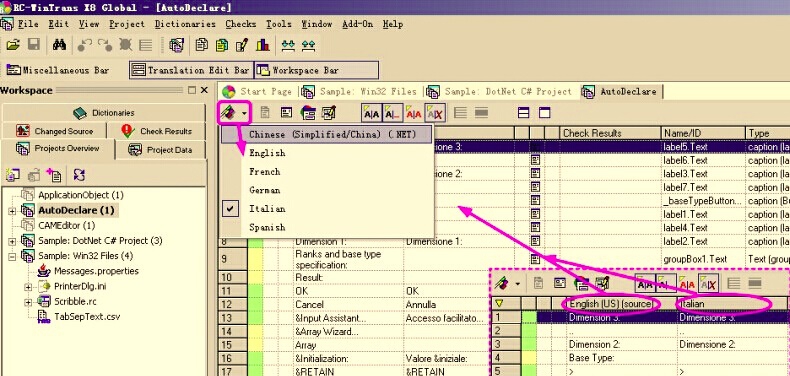Click the dialog-with-pencil icon in translation toolbar
790x376 pixels.
click(329, 113)
